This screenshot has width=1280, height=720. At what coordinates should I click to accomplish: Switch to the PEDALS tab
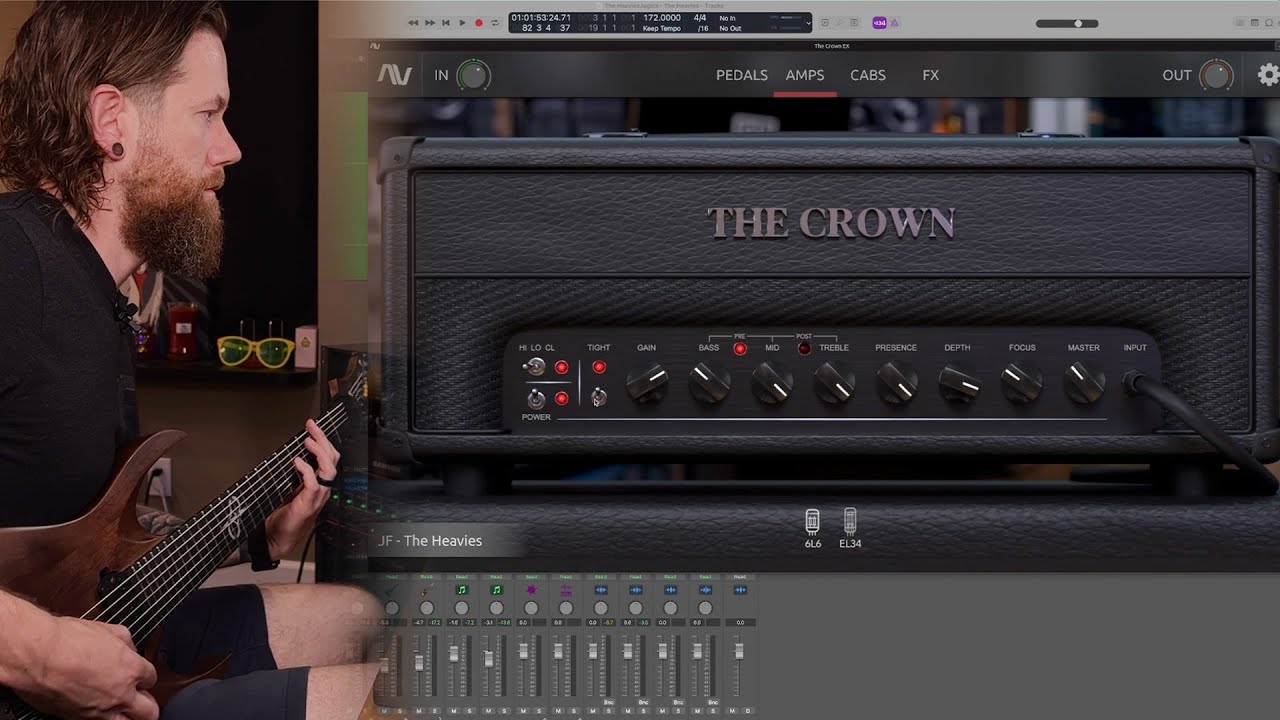742,75
